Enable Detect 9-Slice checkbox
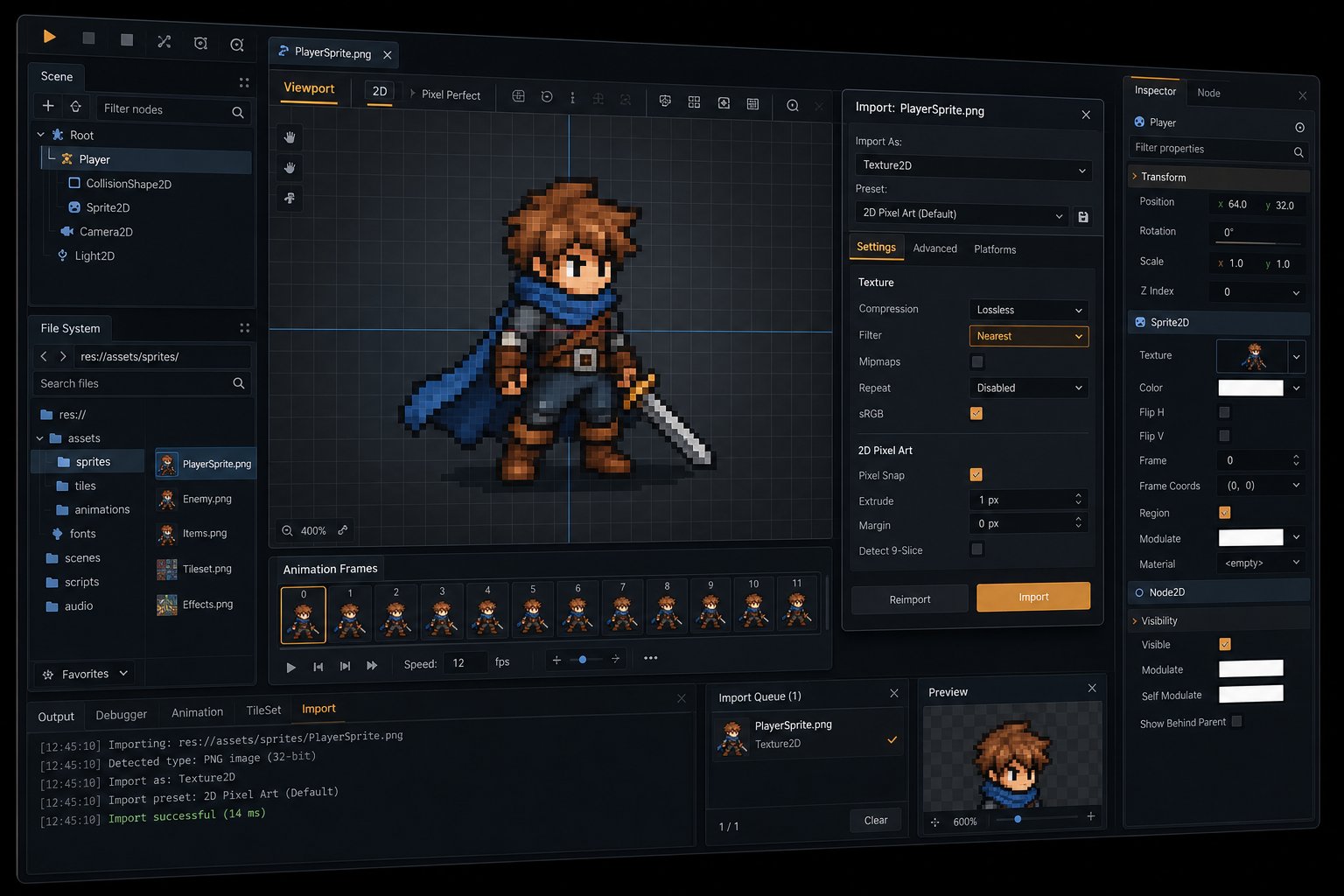This screenshot has height=896, width=1344. 977,549
